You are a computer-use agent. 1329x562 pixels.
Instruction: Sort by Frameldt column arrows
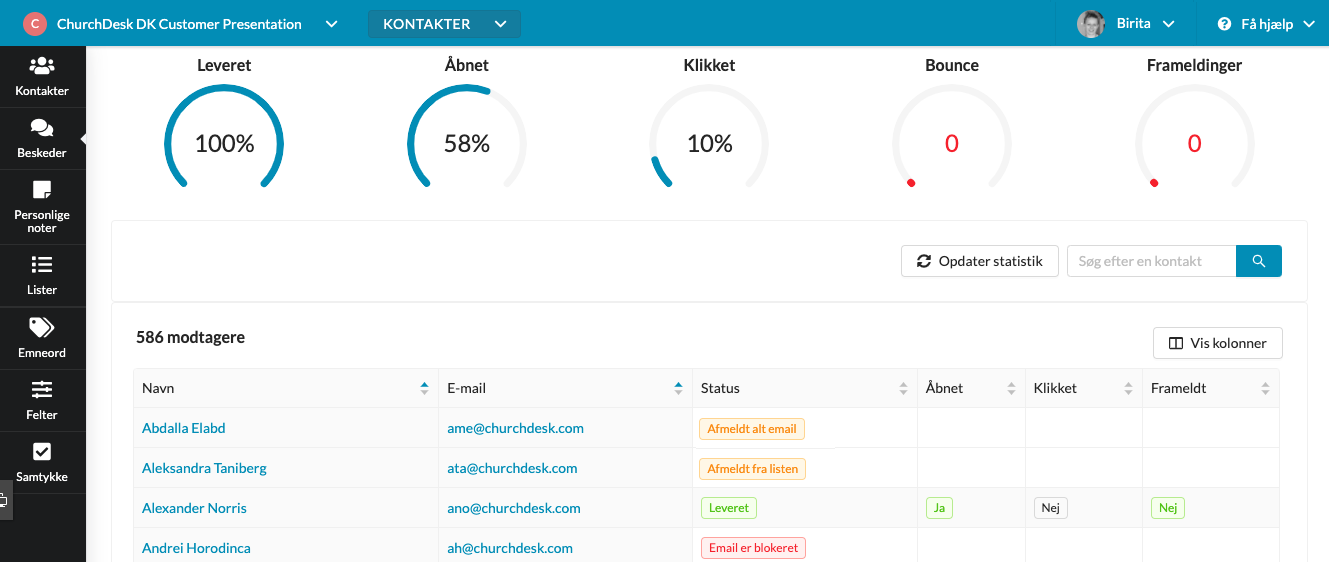(1265, 388)
